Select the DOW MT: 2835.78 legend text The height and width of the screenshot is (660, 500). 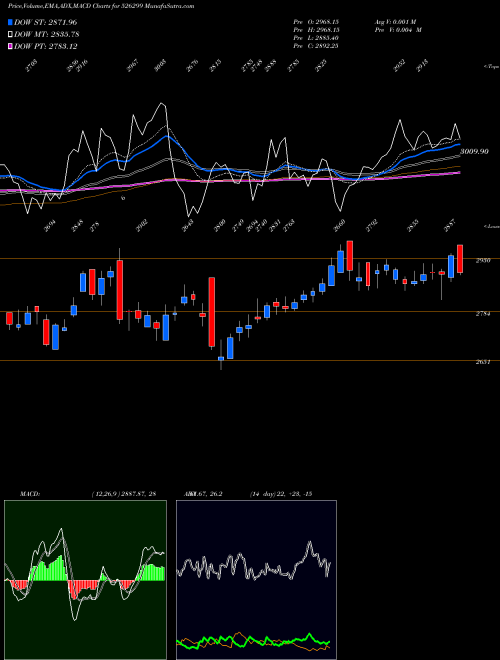[x=46, y=35]
